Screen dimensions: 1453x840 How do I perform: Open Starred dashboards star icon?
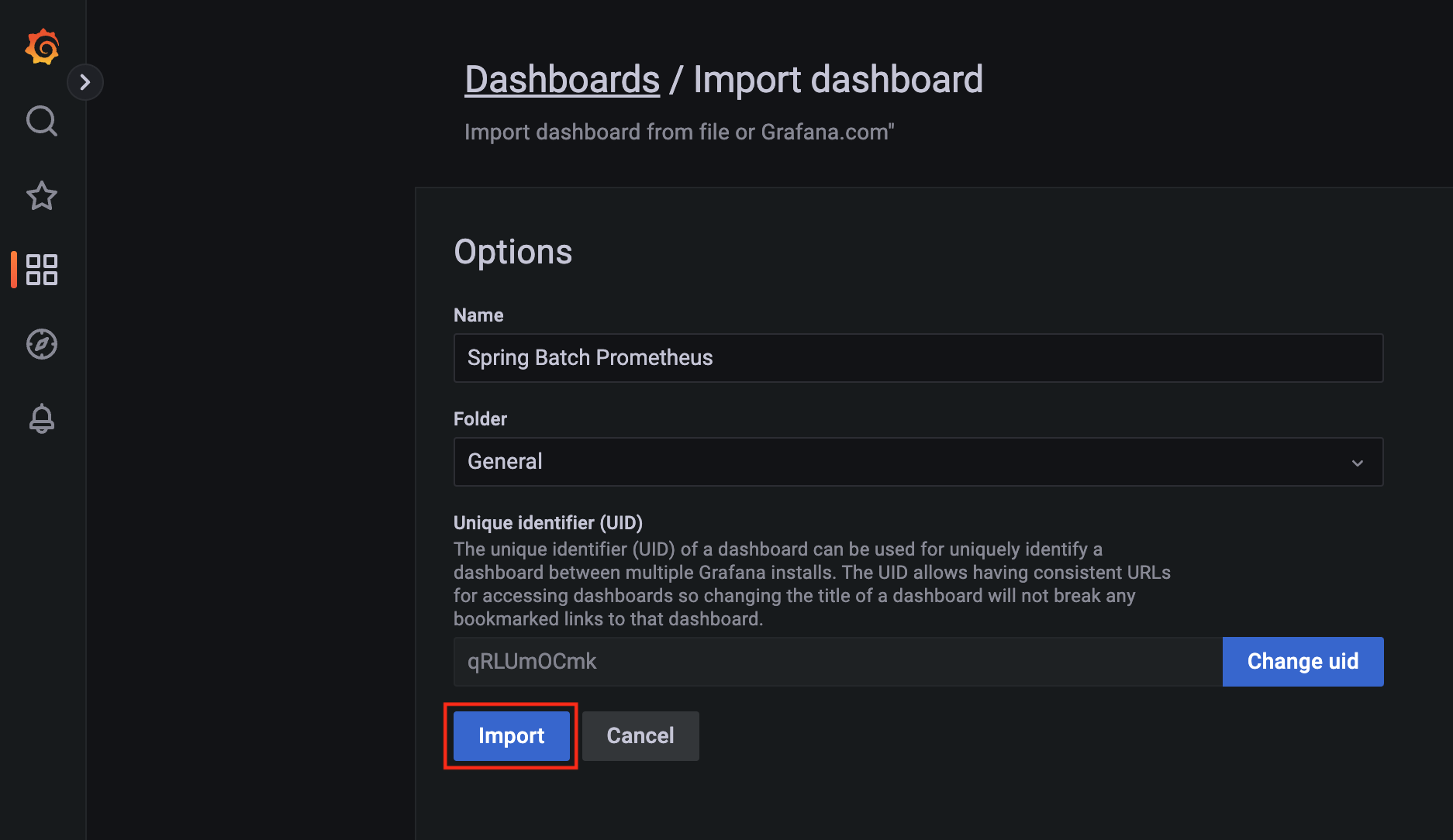(42, 195)
